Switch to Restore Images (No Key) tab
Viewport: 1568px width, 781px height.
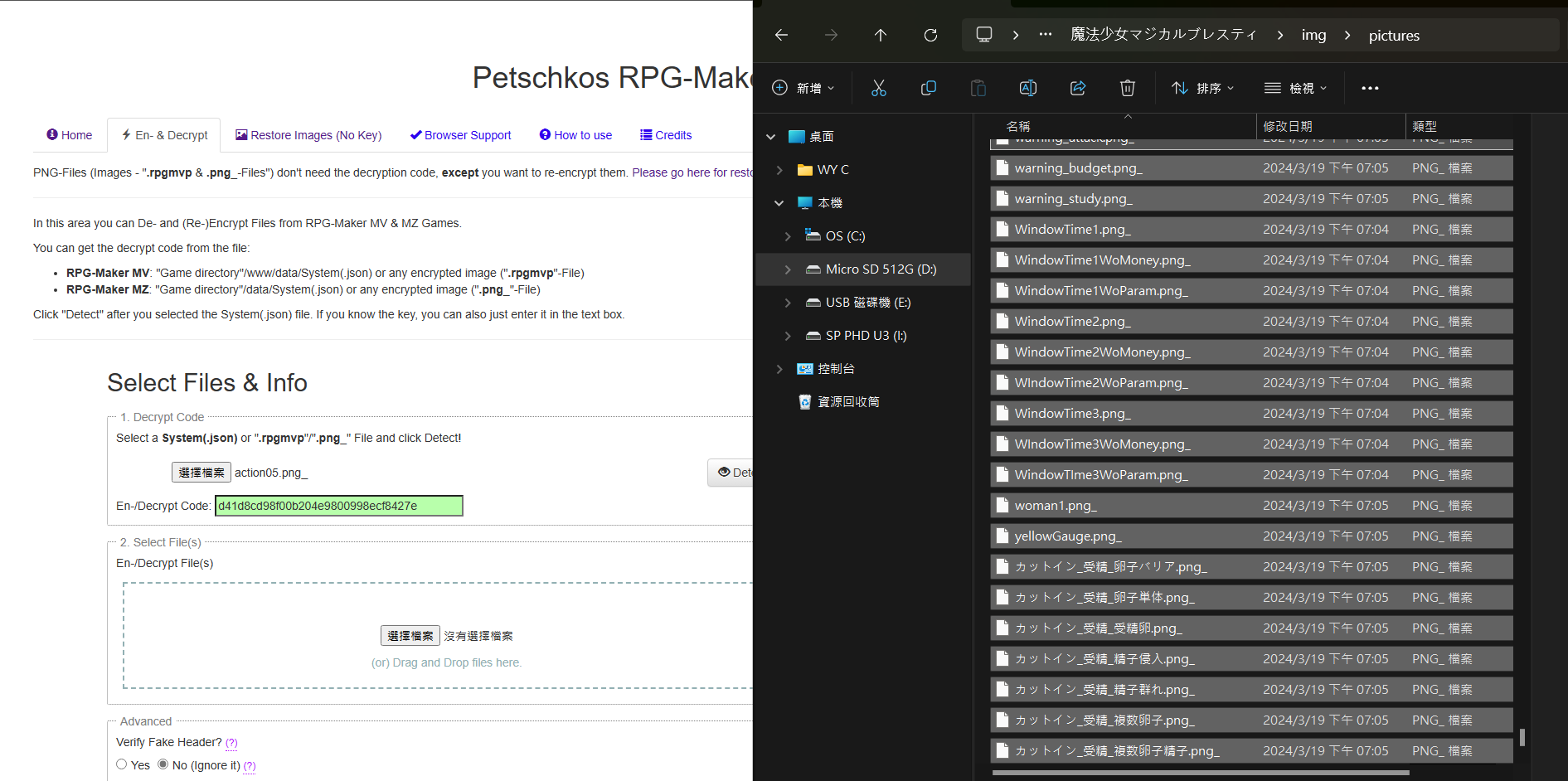(x=308, y=135)
